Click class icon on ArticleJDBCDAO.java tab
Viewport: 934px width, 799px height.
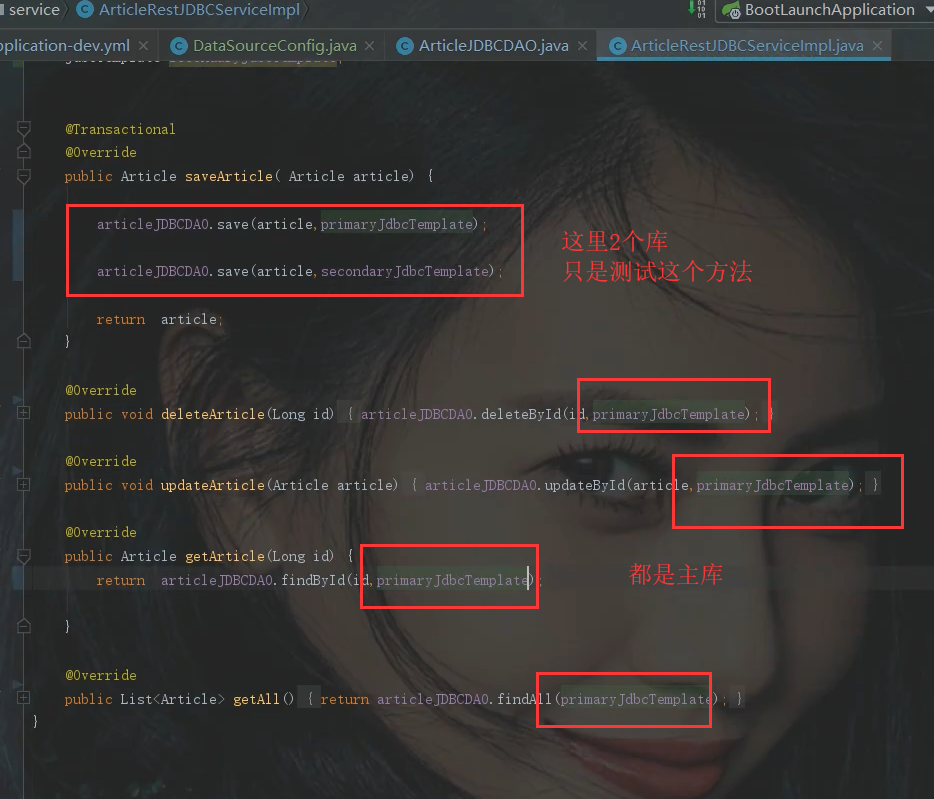[x=405, y=46]
